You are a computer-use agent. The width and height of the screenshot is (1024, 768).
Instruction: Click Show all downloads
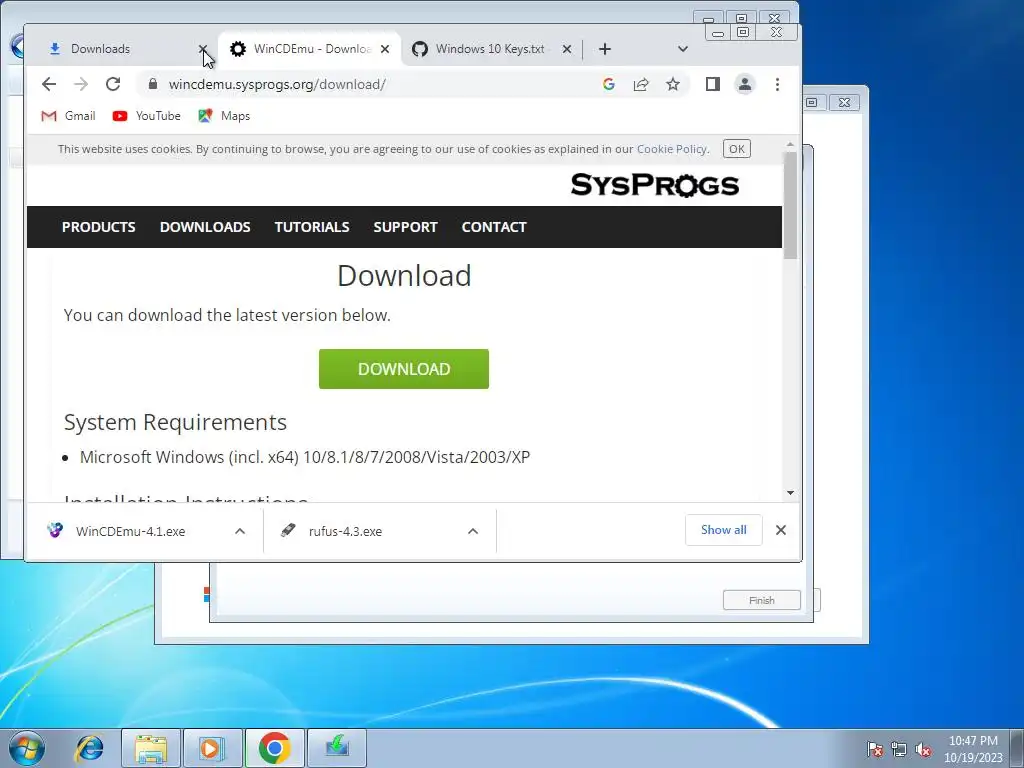(x=724, y=530)
